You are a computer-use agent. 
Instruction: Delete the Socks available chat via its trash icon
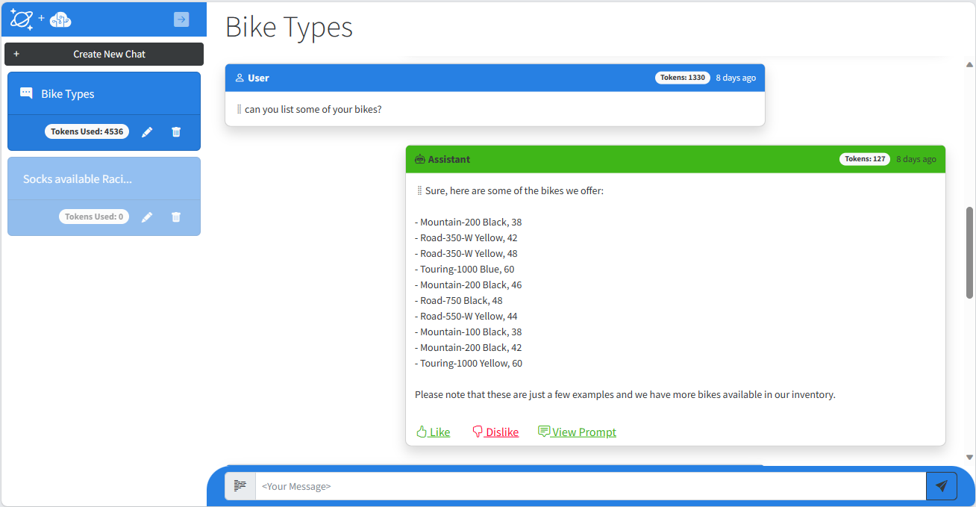click(x=176, y=217)
